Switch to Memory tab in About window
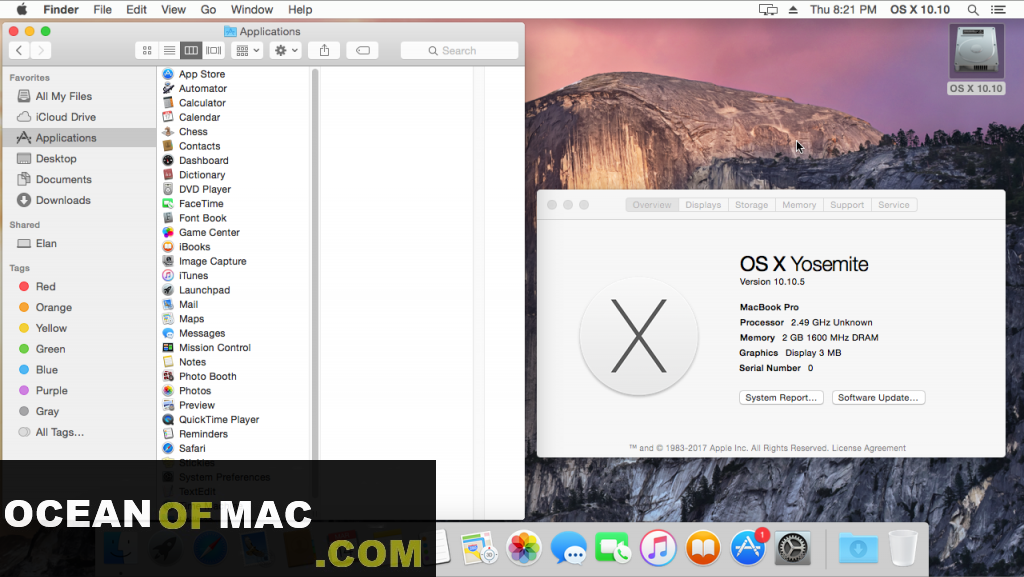Viewport: 1024px width, 577px height. click(799, 205)
